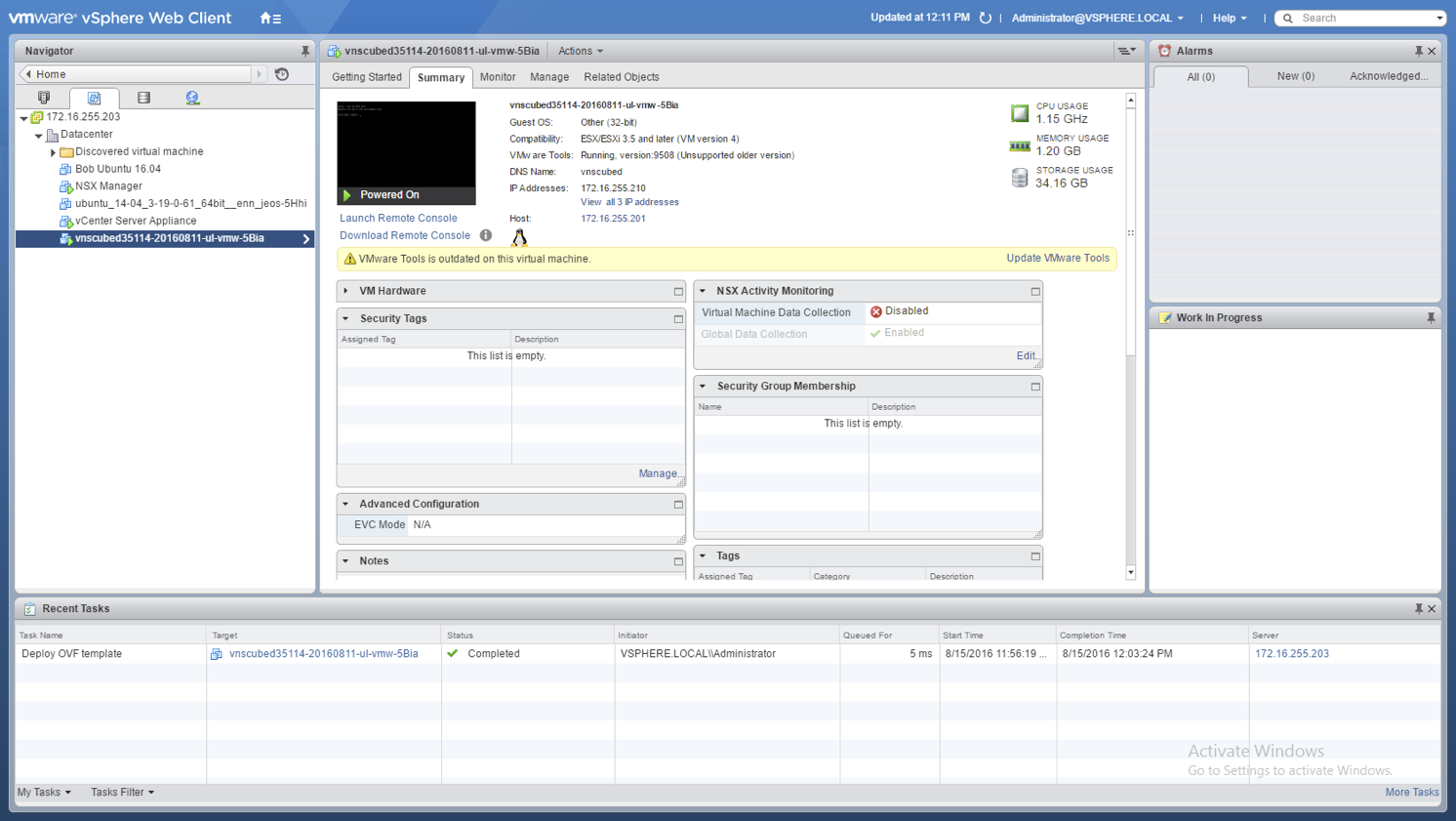Maximize the Tags portlet
This screenshot has width=1456, height=821.
click(1035, 556)
